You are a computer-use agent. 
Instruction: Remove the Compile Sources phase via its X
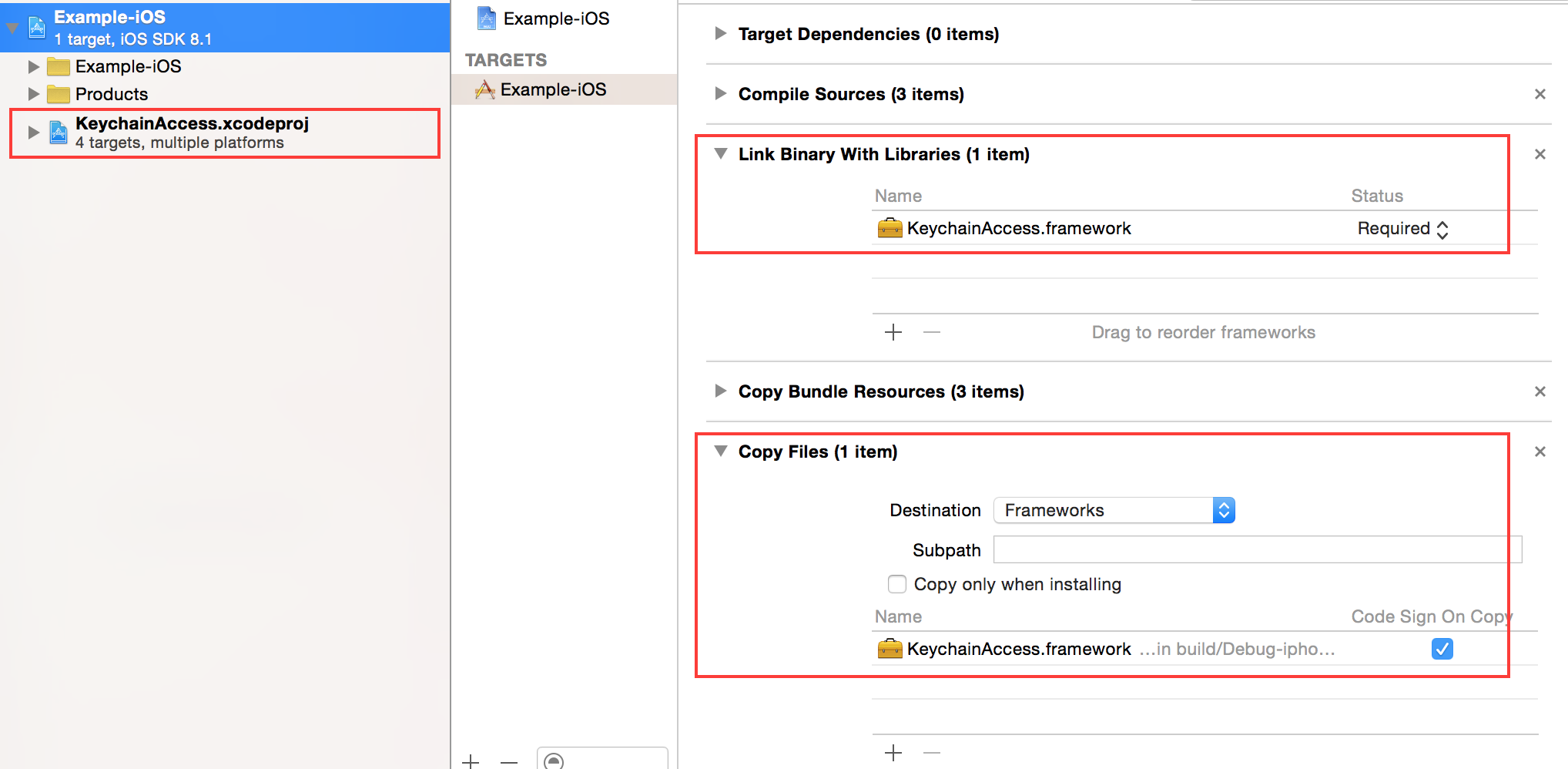pyautogui.click(x=1540, y=93)
